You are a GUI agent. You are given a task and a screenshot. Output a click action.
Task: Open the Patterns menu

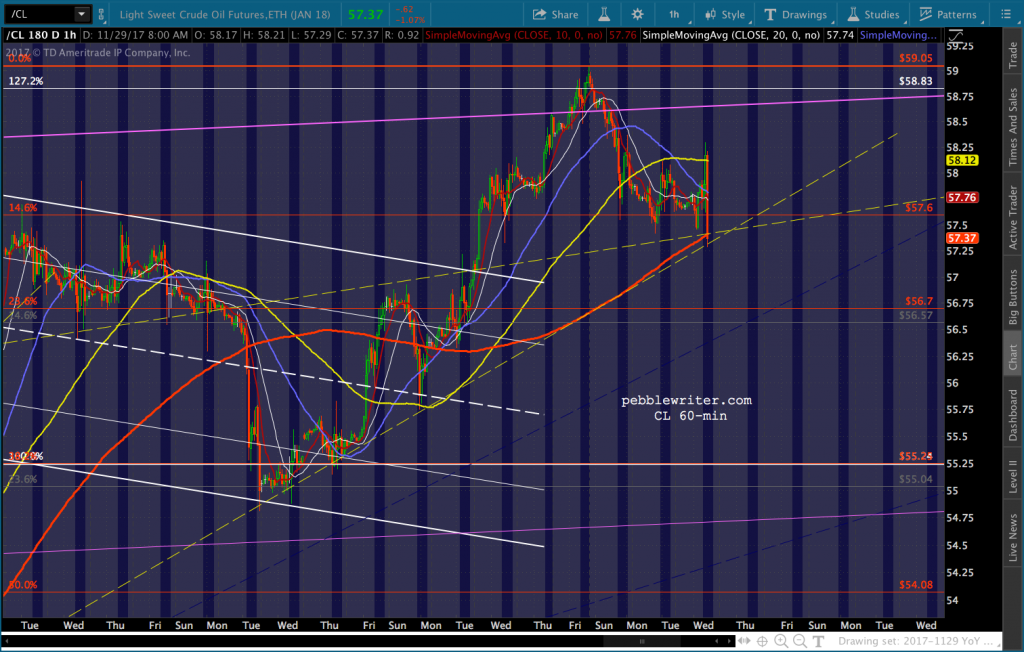950,14
